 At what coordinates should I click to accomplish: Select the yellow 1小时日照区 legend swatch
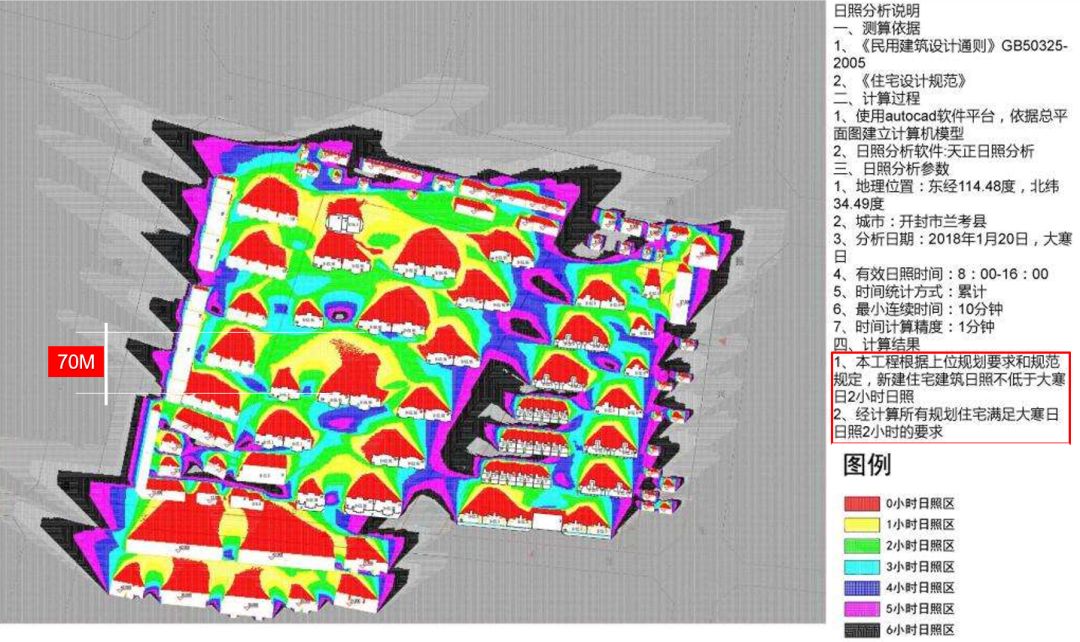coord(862,525)
